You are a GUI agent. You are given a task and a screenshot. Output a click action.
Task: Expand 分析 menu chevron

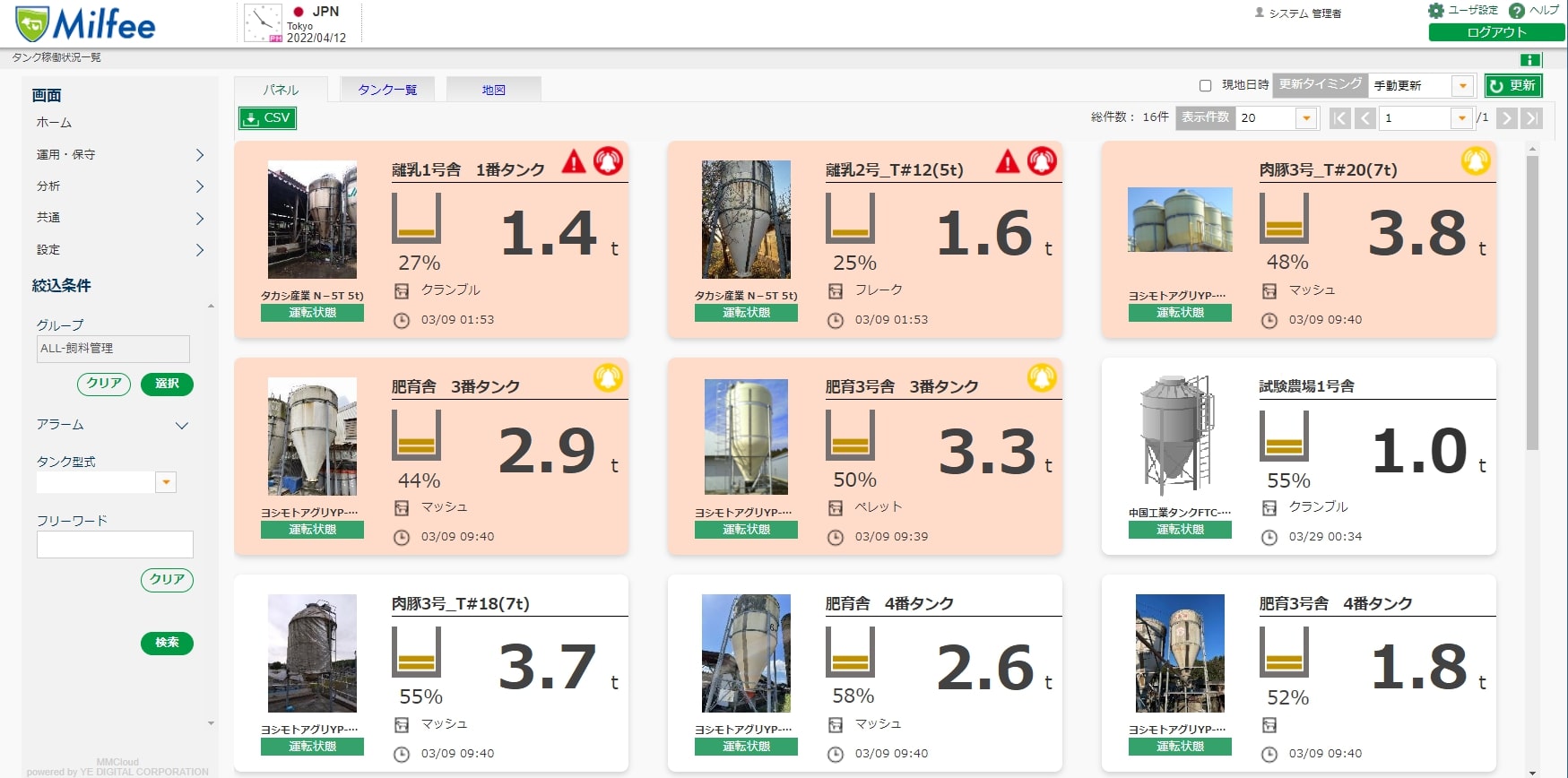click(200, 186)
